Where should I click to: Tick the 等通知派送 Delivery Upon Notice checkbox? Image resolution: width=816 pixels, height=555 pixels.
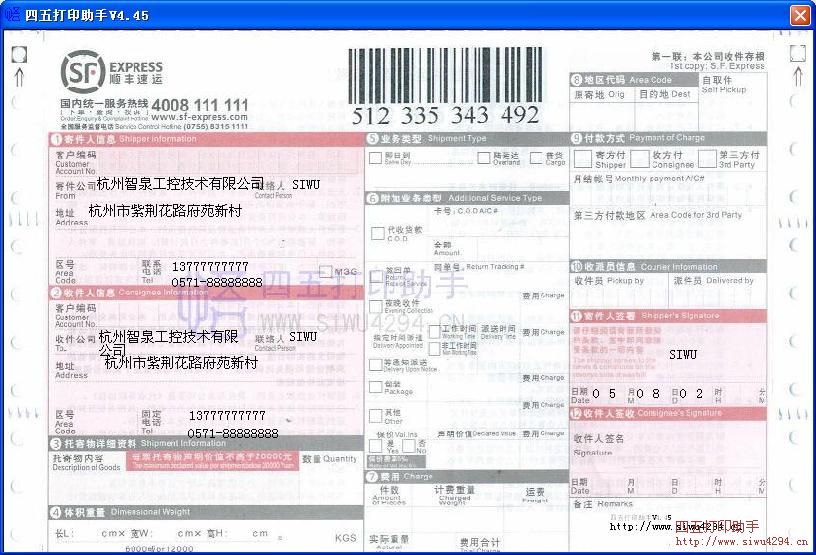[376, 364]
